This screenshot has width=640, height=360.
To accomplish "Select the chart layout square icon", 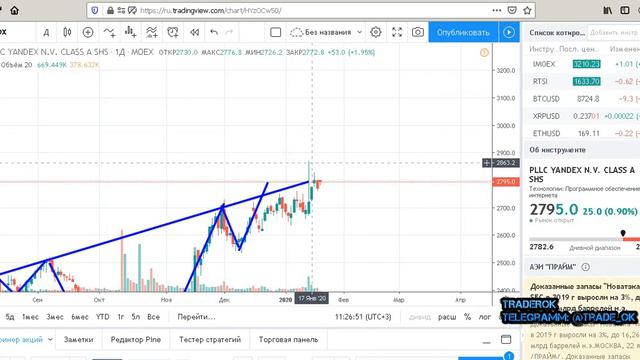I will point(276,32).
